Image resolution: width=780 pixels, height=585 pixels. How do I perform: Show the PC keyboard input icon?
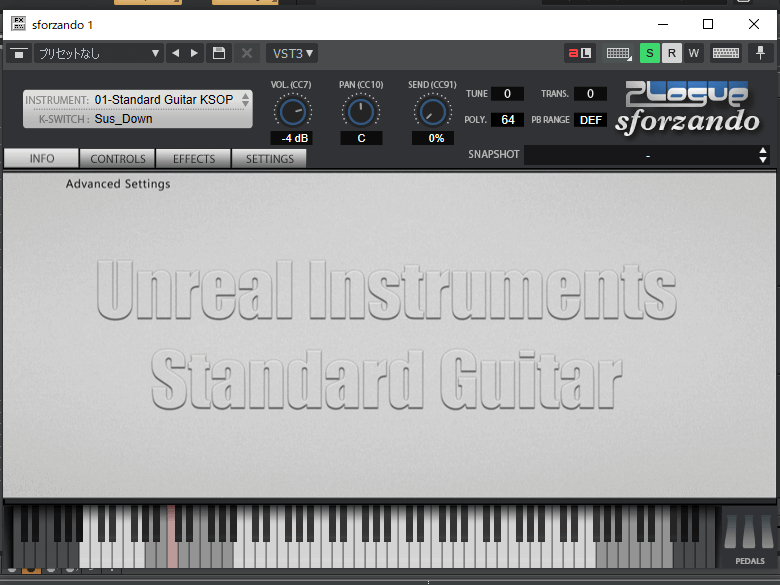726,53
